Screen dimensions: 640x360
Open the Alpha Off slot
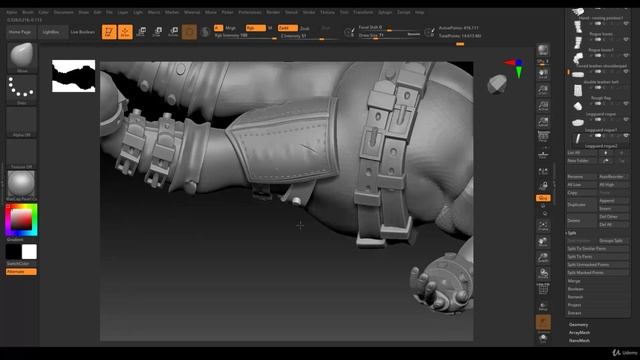22,122
